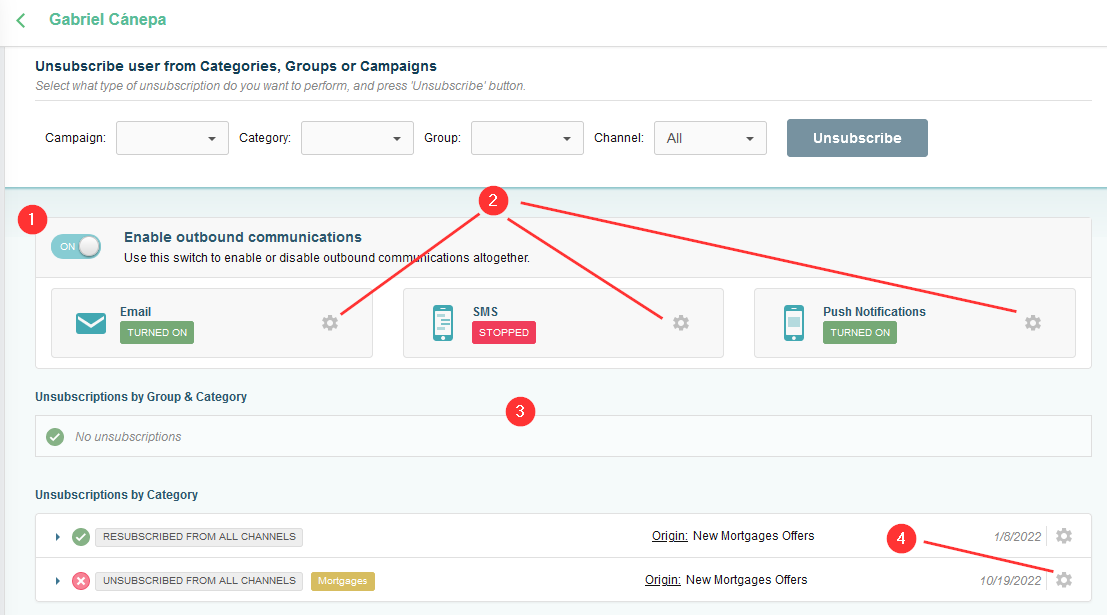Open the SMS channel settings gear
This screenshot has width=1107, height=615.
click(681, 323)
